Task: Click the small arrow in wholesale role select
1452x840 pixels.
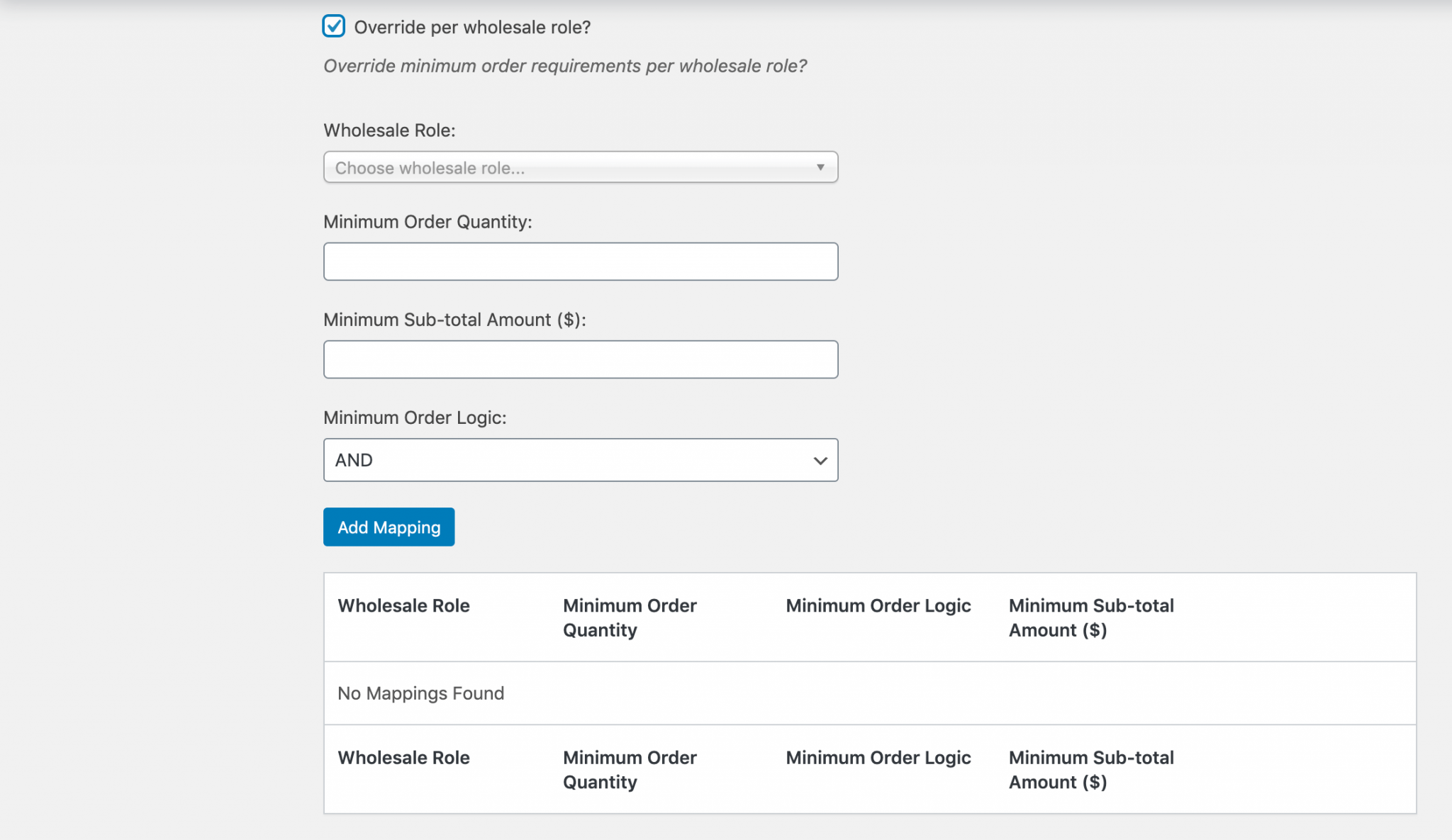Action: (x=820, y=167)
